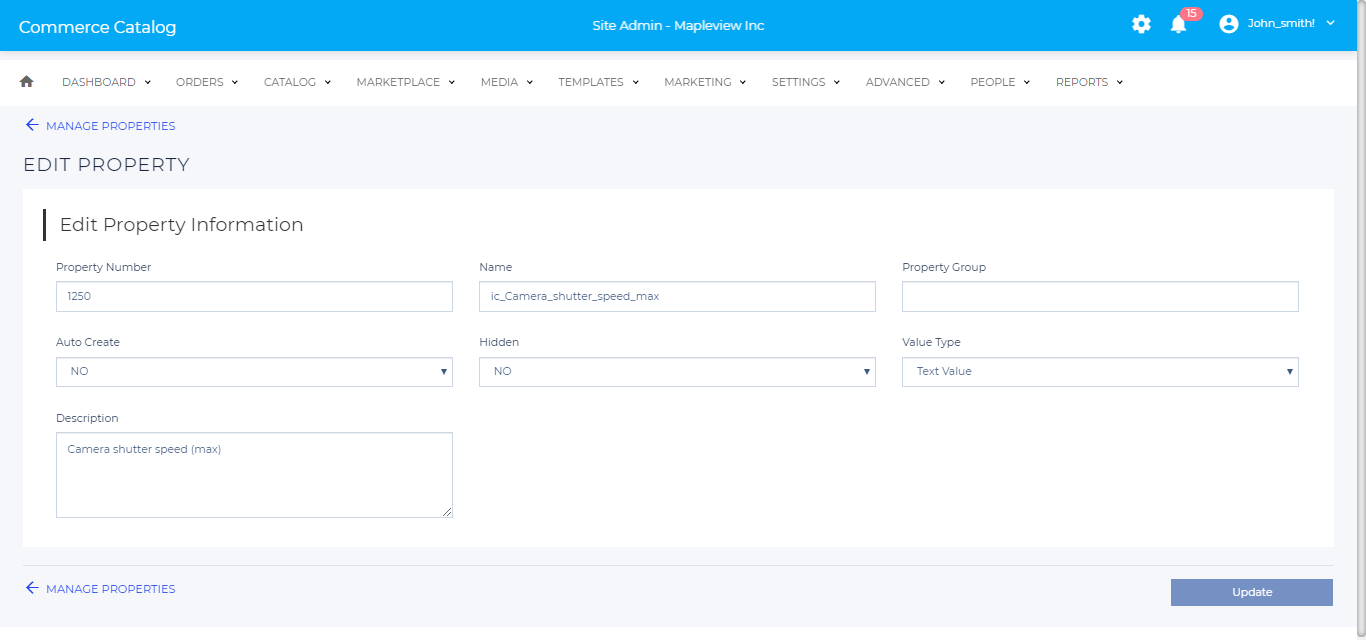Screen dimensions: 1366x640
Task: Go to the home icon
Action: [27, 82]
